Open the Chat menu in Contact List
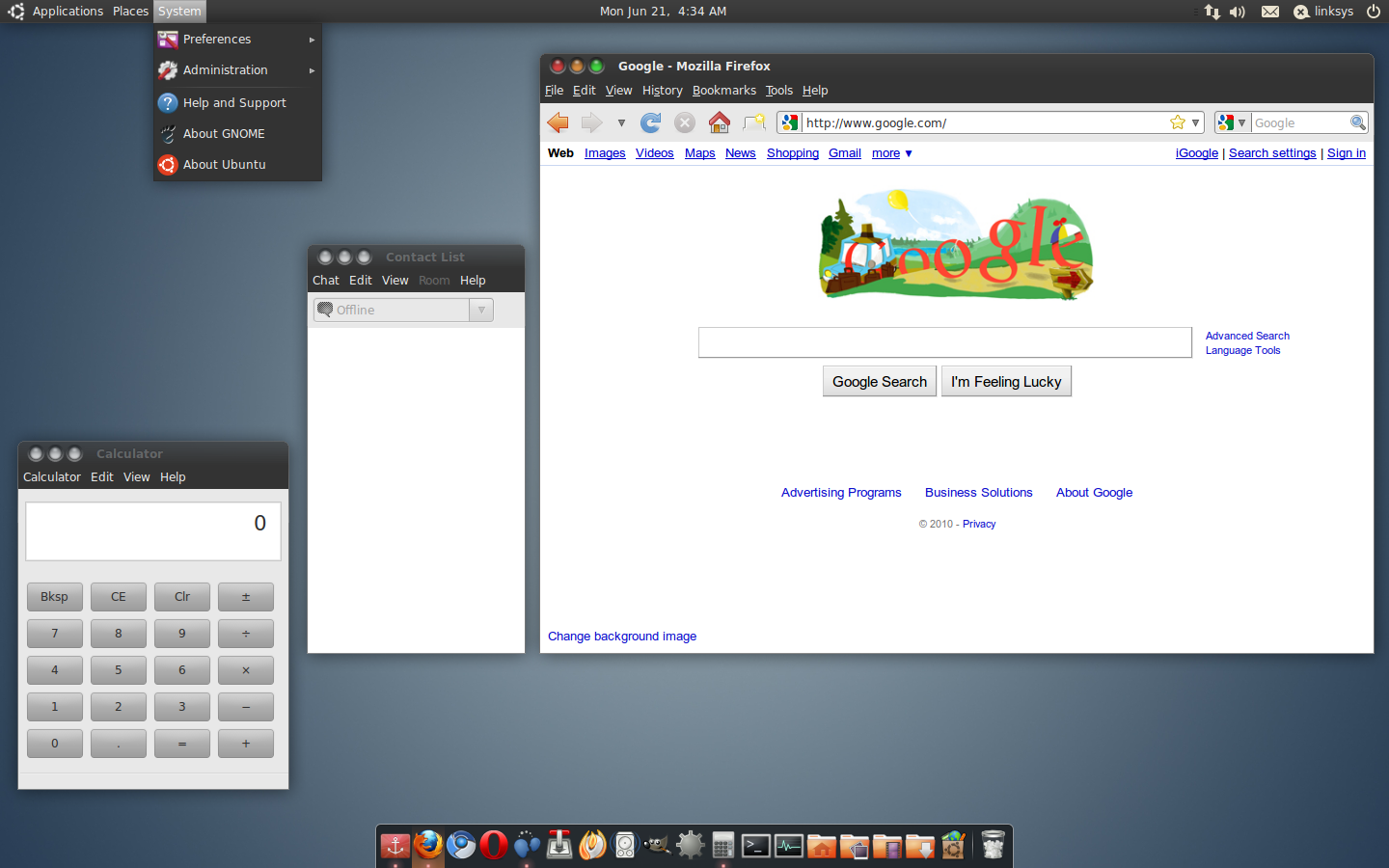The width and height of the screenshot is (1389, 868). [x=326, y=281]
